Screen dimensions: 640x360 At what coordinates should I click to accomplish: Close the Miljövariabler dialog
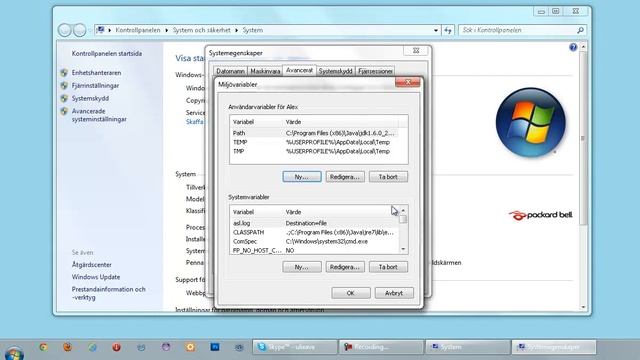point(407,82)
